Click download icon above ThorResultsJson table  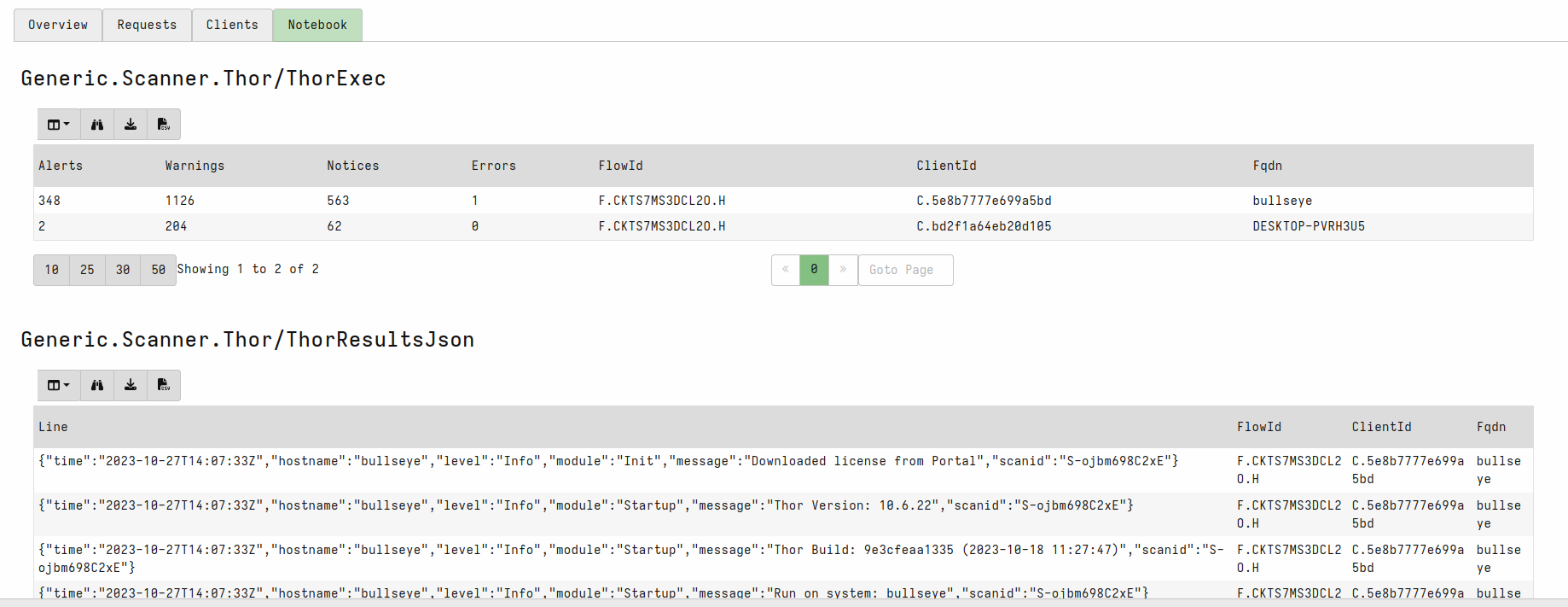131,386
